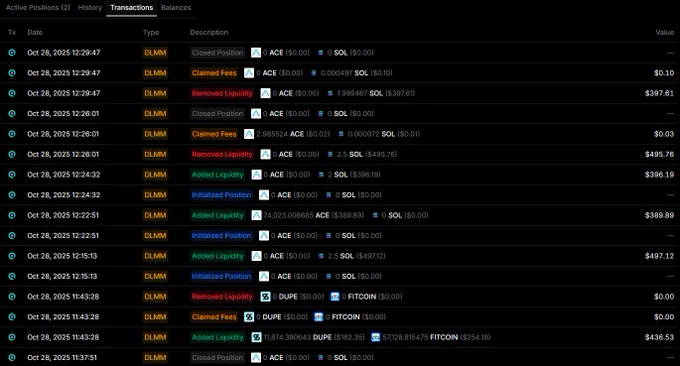This screenshot has height=366, width=680.
Task: Open the Balances tab
Action: 176,7
